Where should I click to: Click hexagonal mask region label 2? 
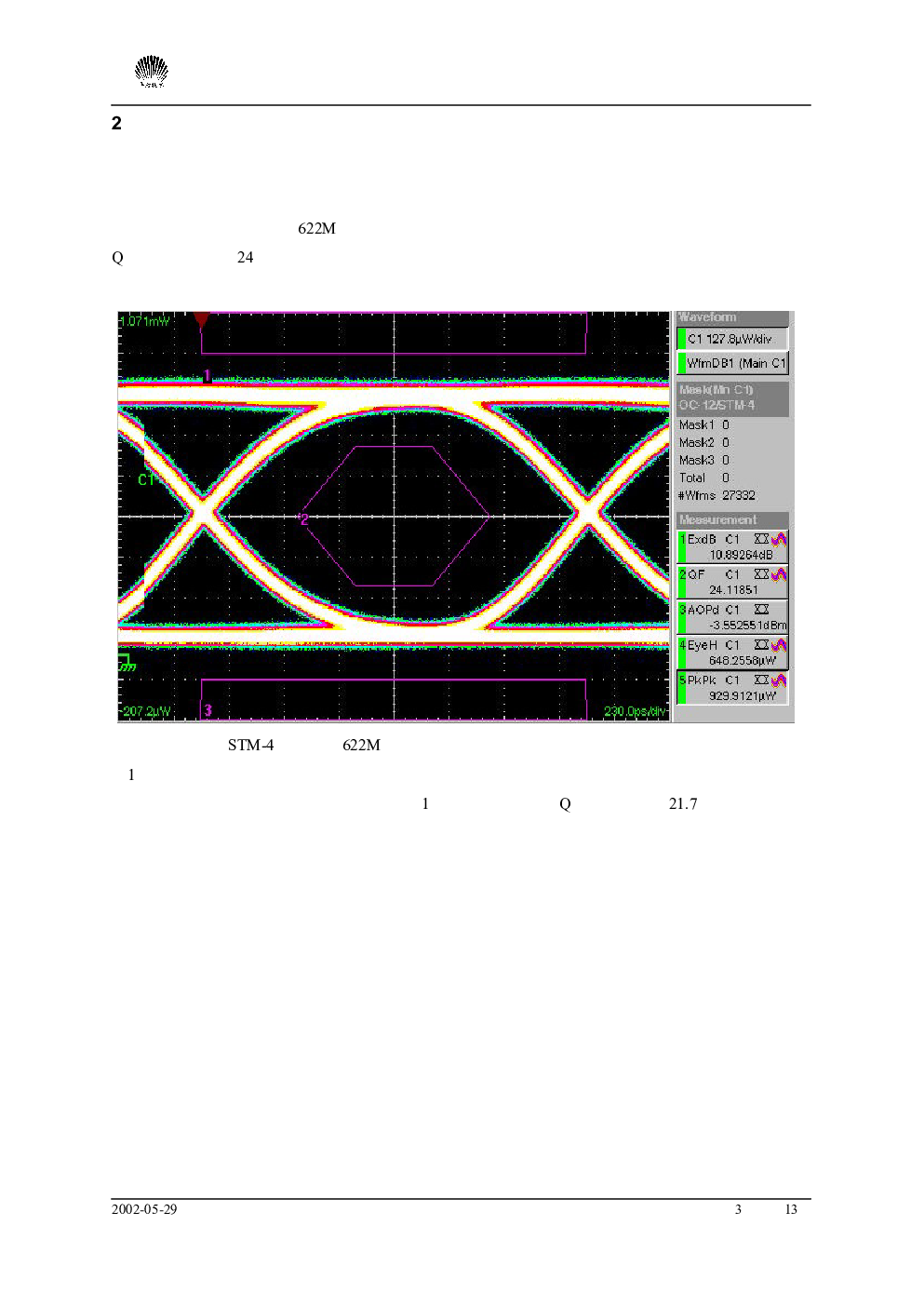tap(303, 518)
